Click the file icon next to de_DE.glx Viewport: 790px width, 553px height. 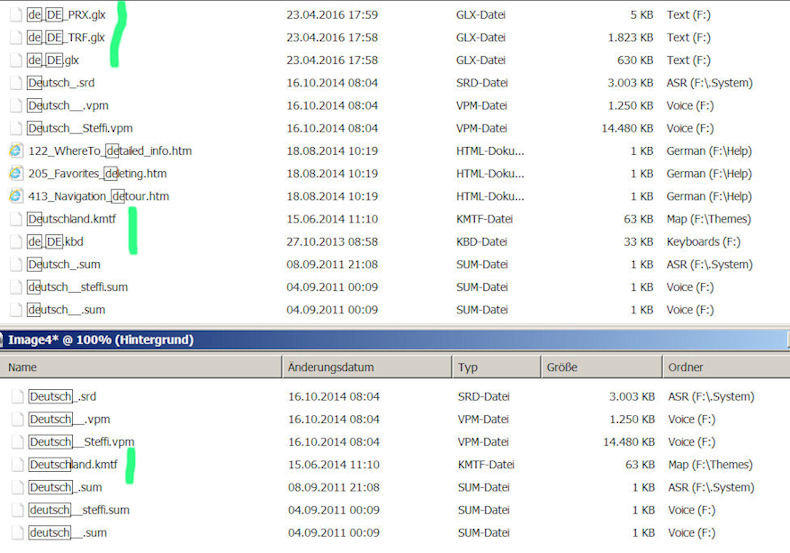pyautogui.click(x=16, y=60)
